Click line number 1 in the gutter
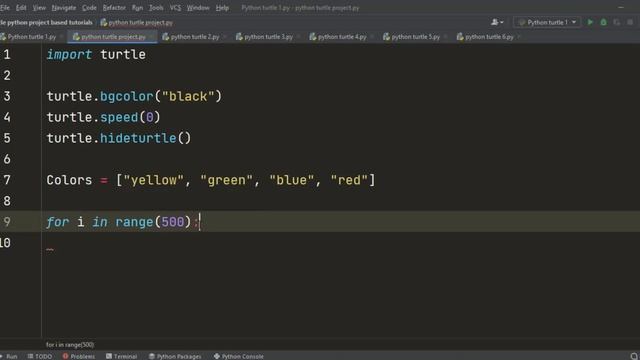Image resolution: width=640 pixels, height=360 pixels. point(7,54)
